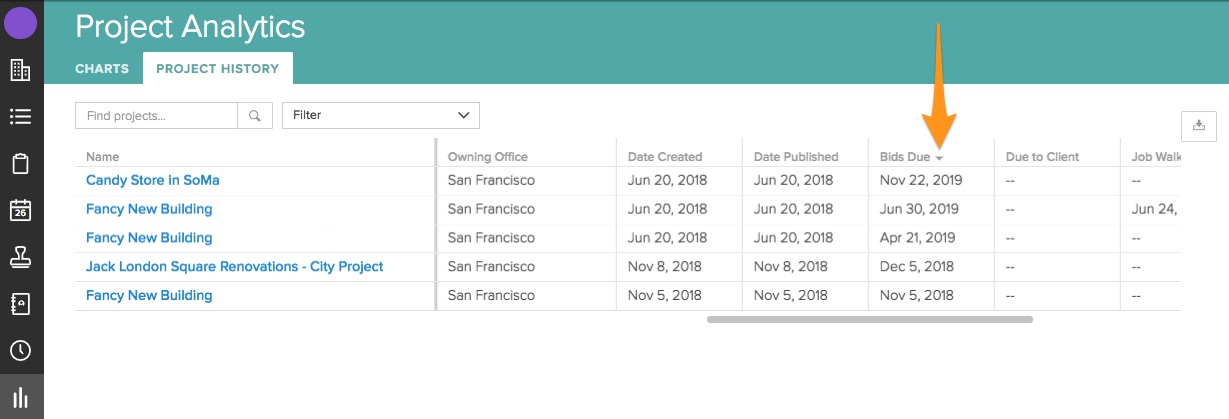
Task: Toggle Bids Due column sort arrow
Action: pyautogui.click(x=939, y=158)
